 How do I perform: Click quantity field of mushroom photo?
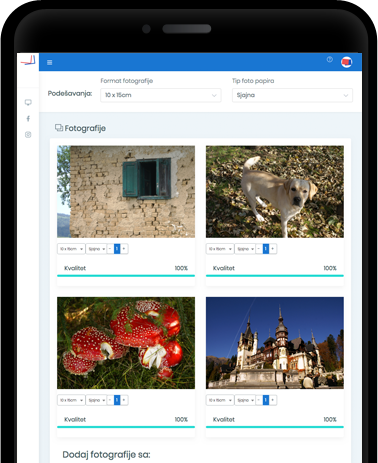click(x=117, y=400)
